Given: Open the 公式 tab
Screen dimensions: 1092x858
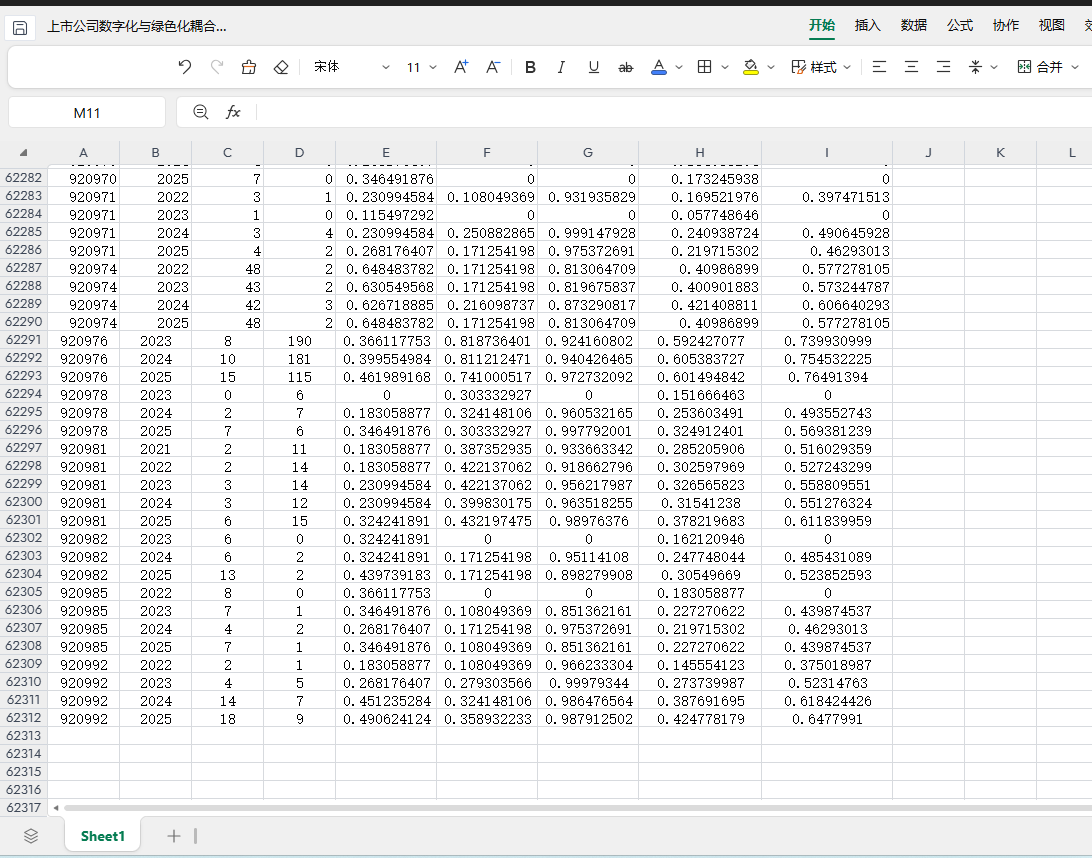Looking at the screenshot, I should tap(960, 26).
